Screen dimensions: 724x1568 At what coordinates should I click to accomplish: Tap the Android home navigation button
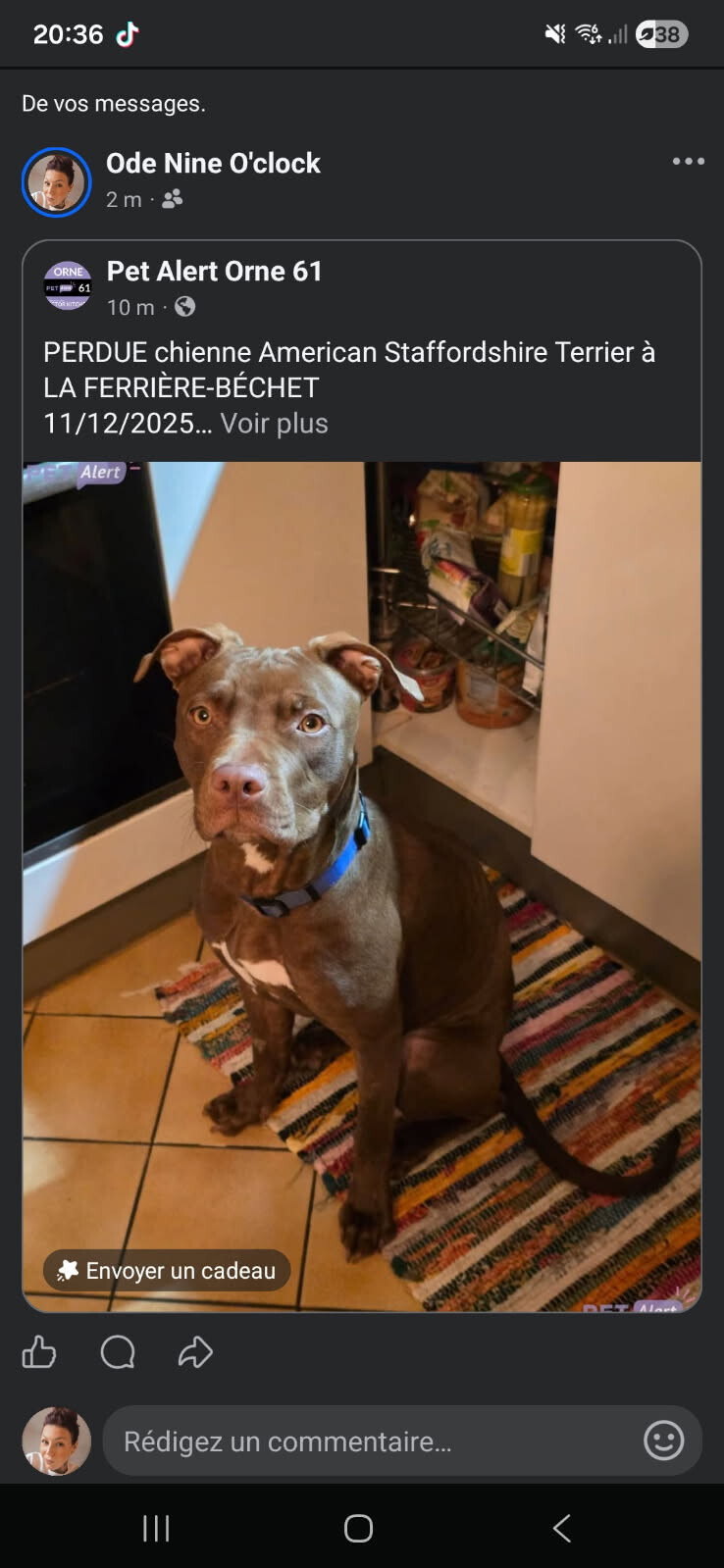coord(358,1528)
